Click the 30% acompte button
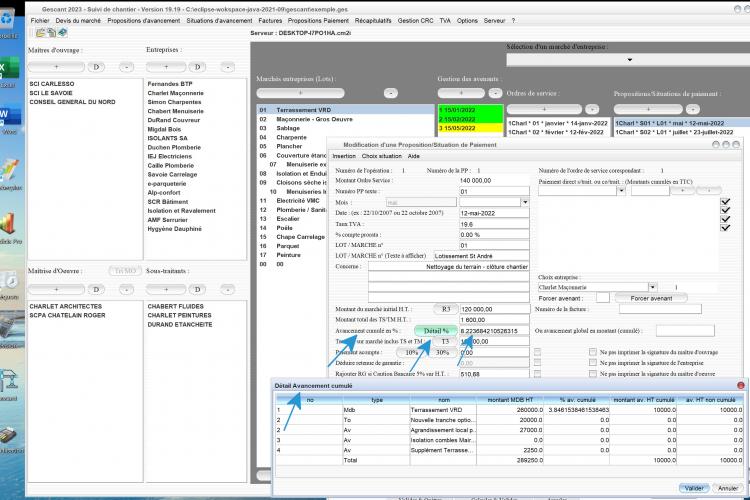 [442, 352]
